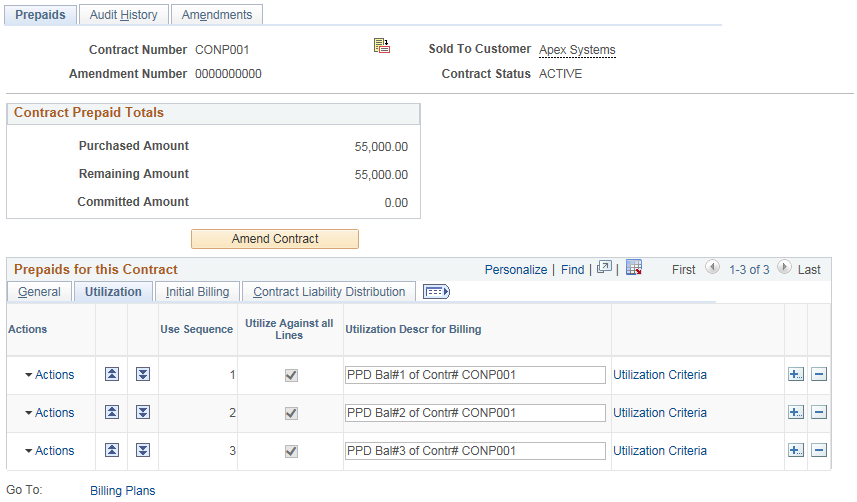Add row after PPD Bal#3 row

coord(796,450)
